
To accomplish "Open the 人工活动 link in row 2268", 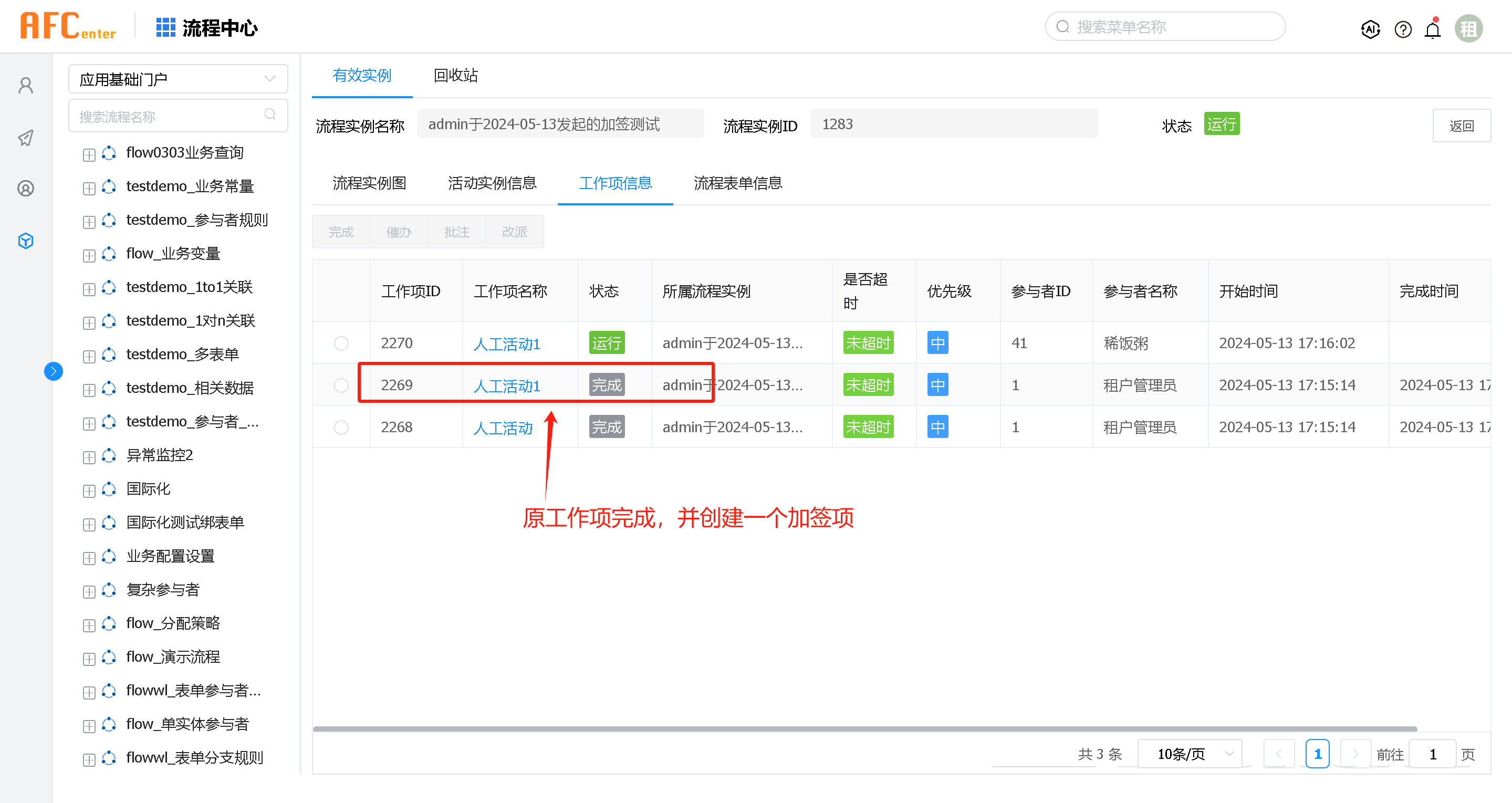I will tap(503, 428).
